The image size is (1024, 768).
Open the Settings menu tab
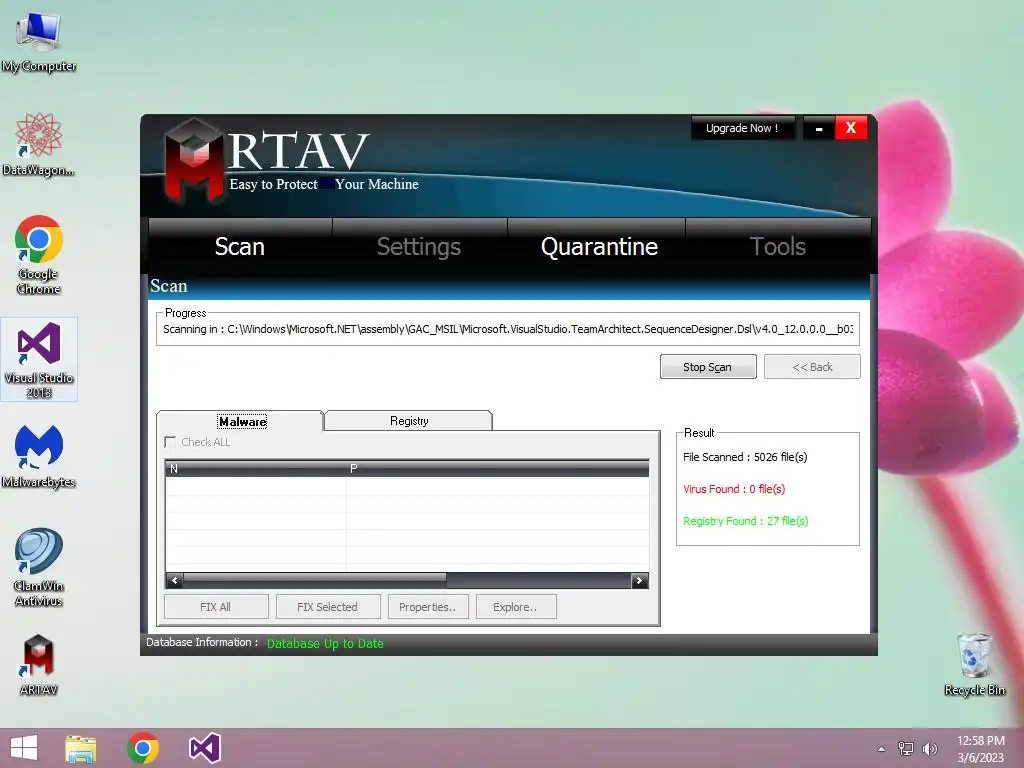coord(419,246)
